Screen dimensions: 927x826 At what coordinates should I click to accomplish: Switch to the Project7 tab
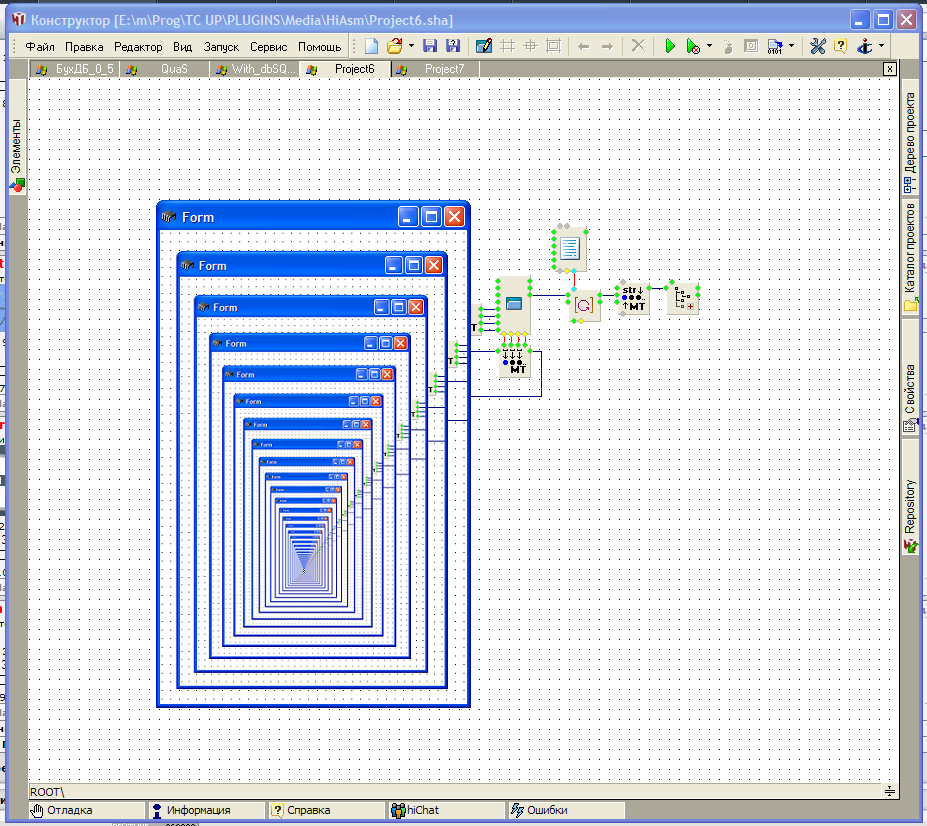point(444,69)
